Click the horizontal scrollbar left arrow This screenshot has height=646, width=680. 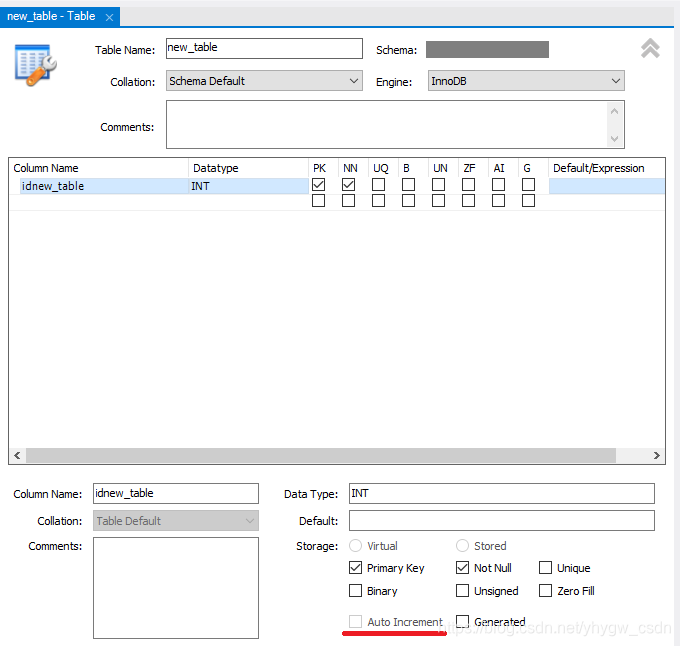pyautogui.click(x=17, y=455)
